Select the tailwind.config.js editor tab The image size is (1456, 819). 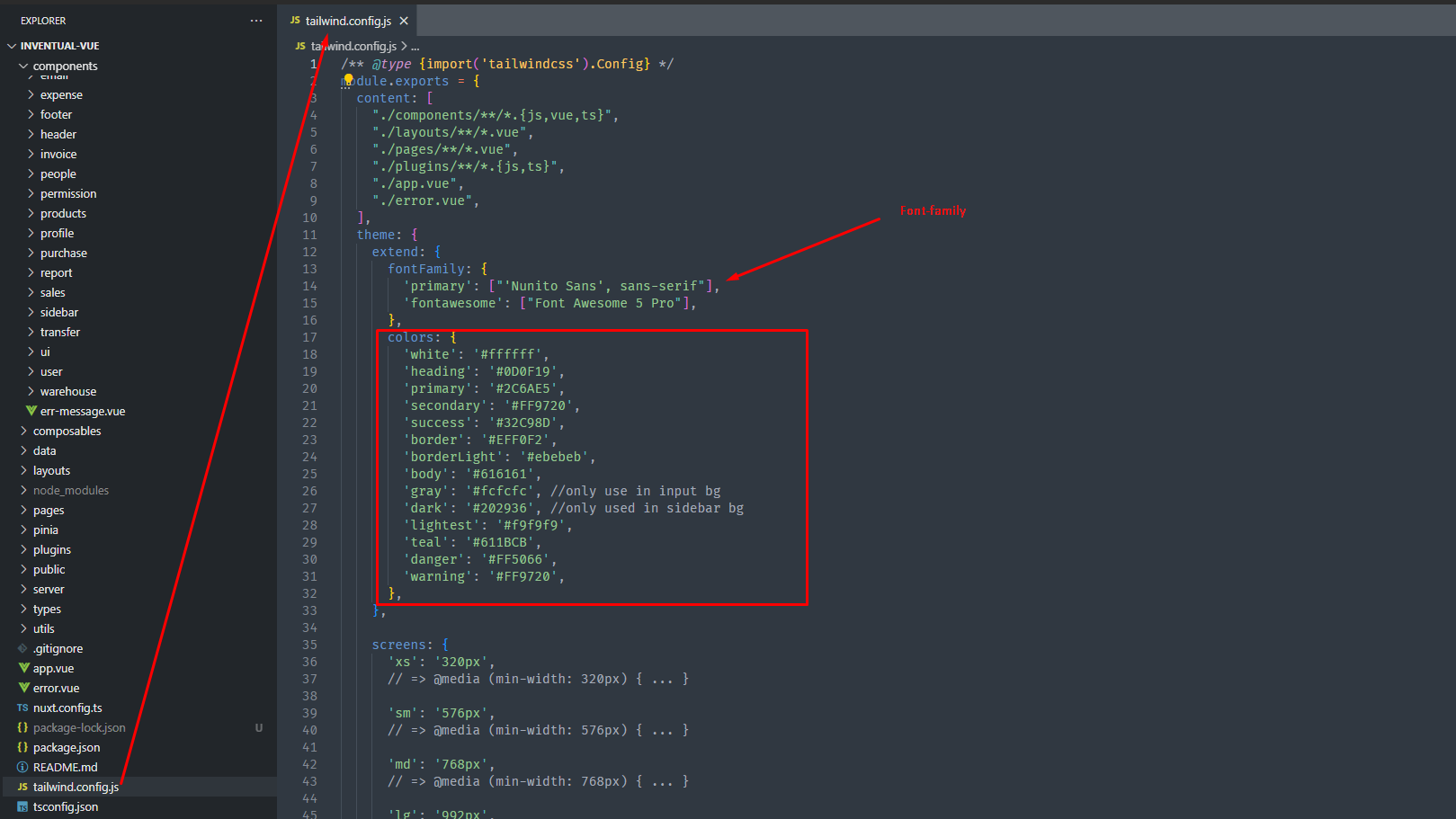point(347,21)
